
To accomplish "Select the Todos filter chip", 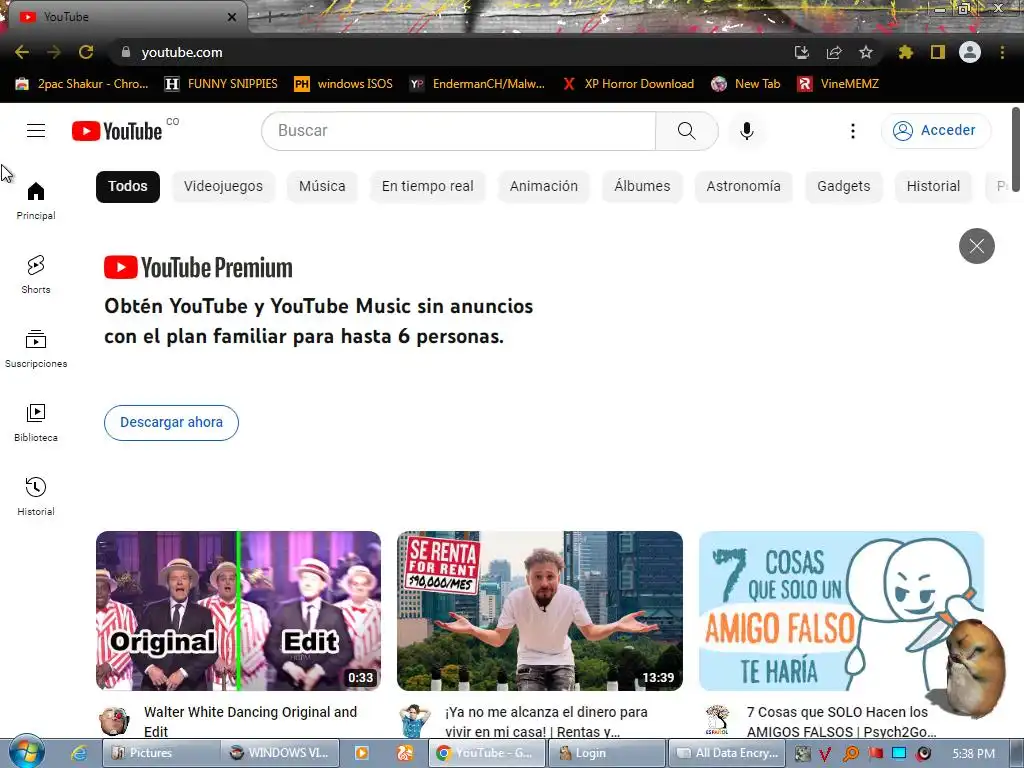I will point(128,186).
